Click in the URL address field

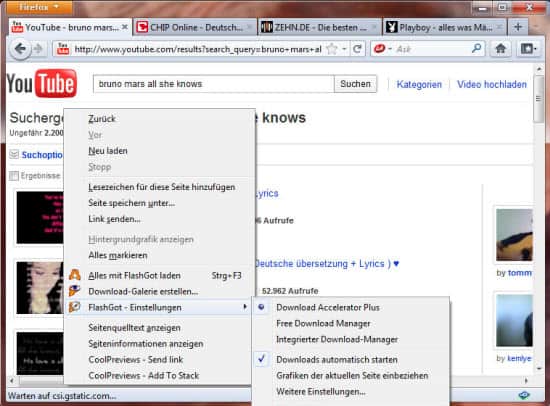(x=198, y=49)
